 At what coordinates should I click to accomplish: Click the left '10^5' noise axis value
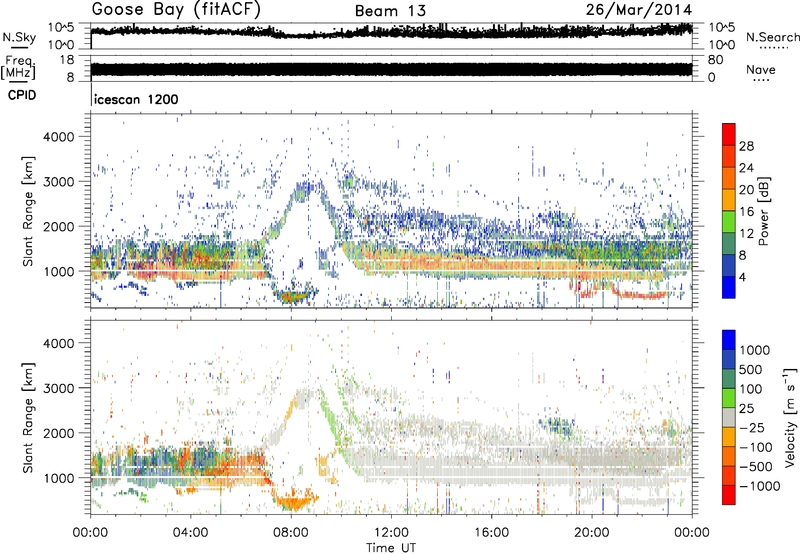(61, 28)
